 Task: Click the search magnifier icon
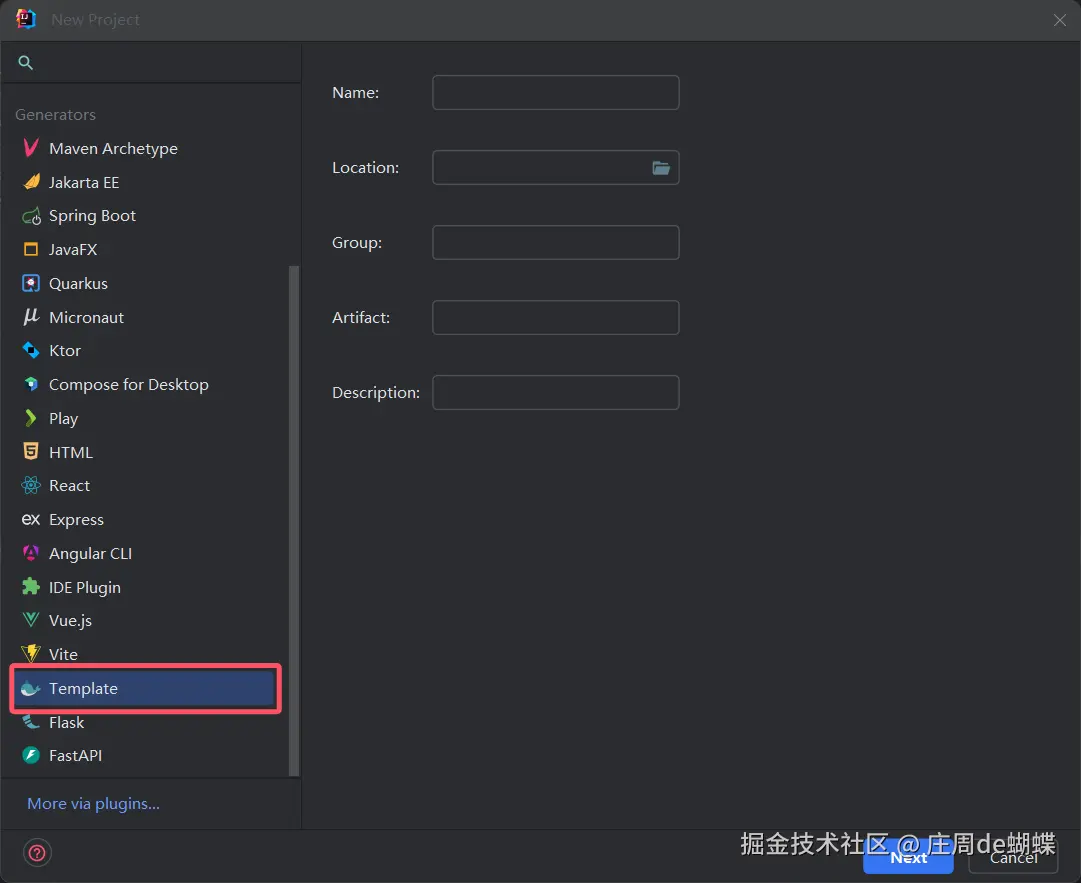pyautogui.click(x=26, y=63)
